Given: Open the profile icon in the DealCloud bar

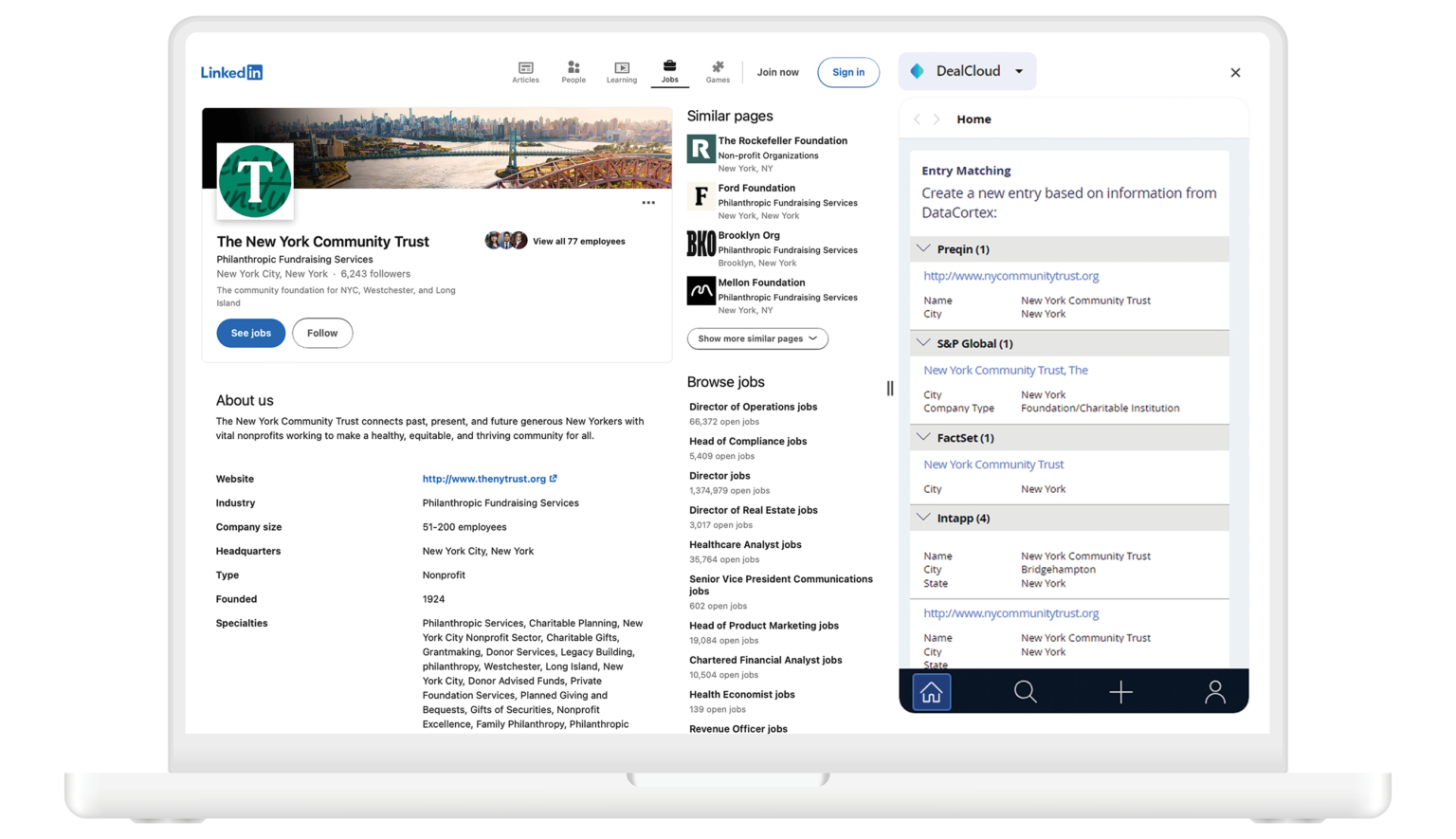Looking at the screenshot, I should (1215, 691).
